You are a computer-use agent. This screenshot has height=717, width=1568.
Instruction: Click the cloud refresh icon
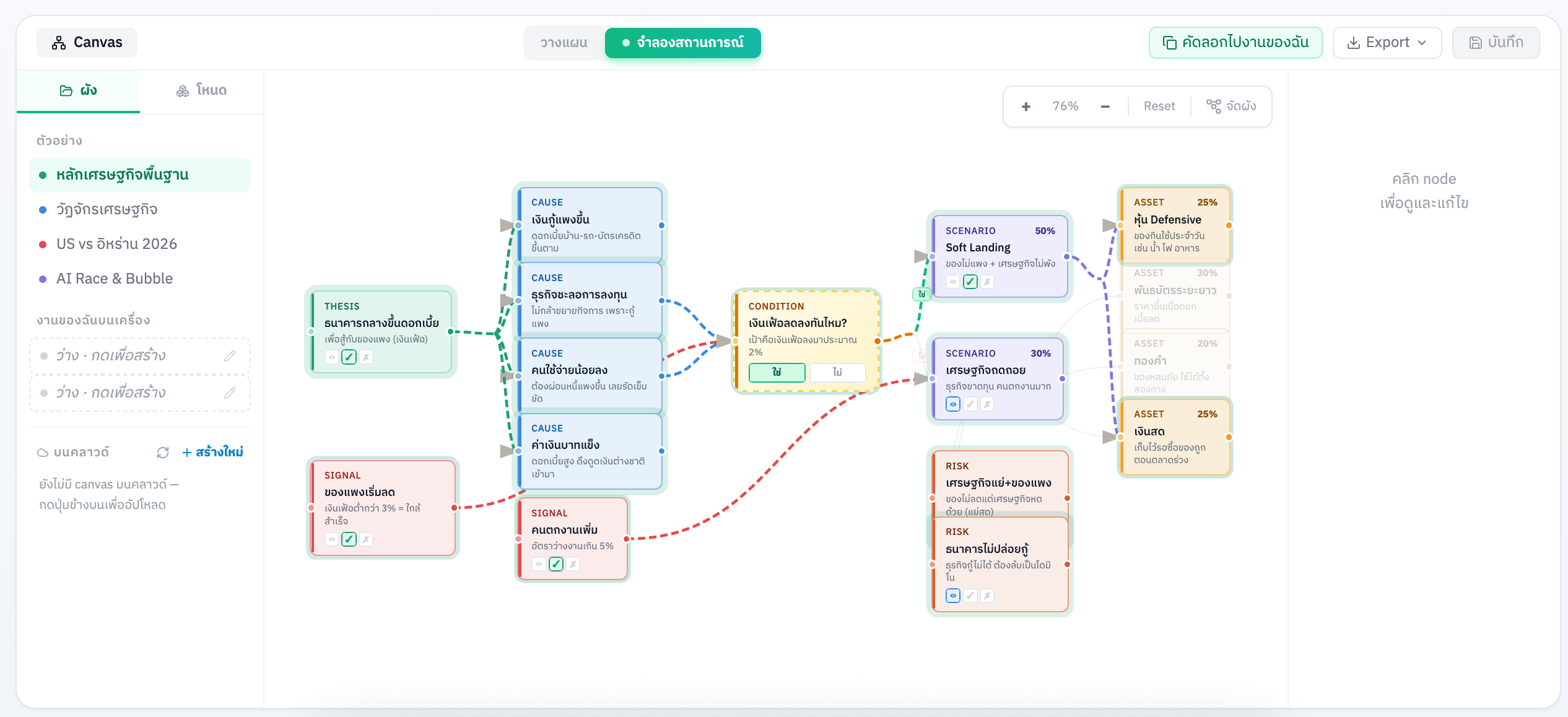click(163, 453)
